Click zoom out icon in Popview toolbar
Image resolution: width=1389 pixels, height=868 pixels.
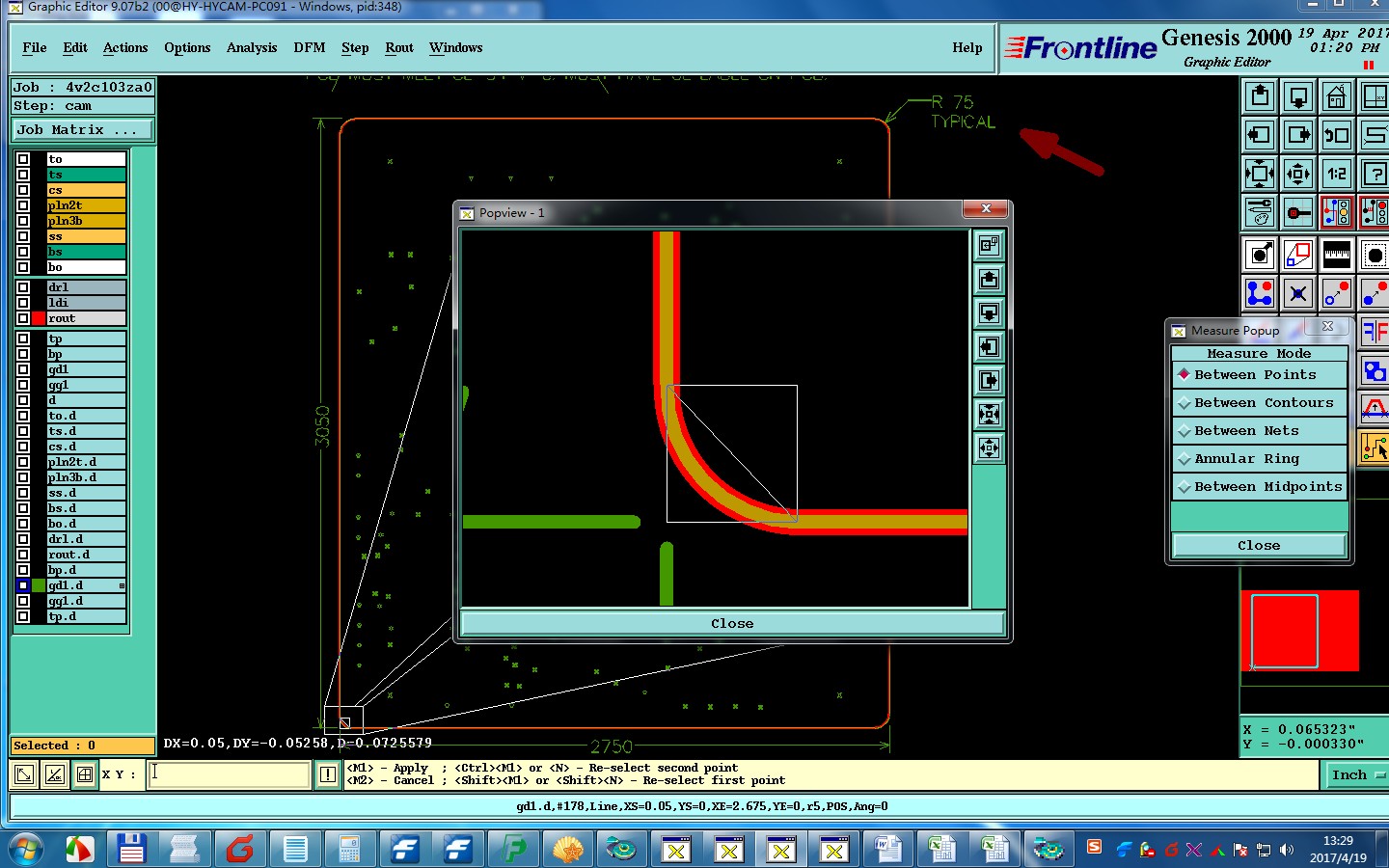[x=989, y=448]
